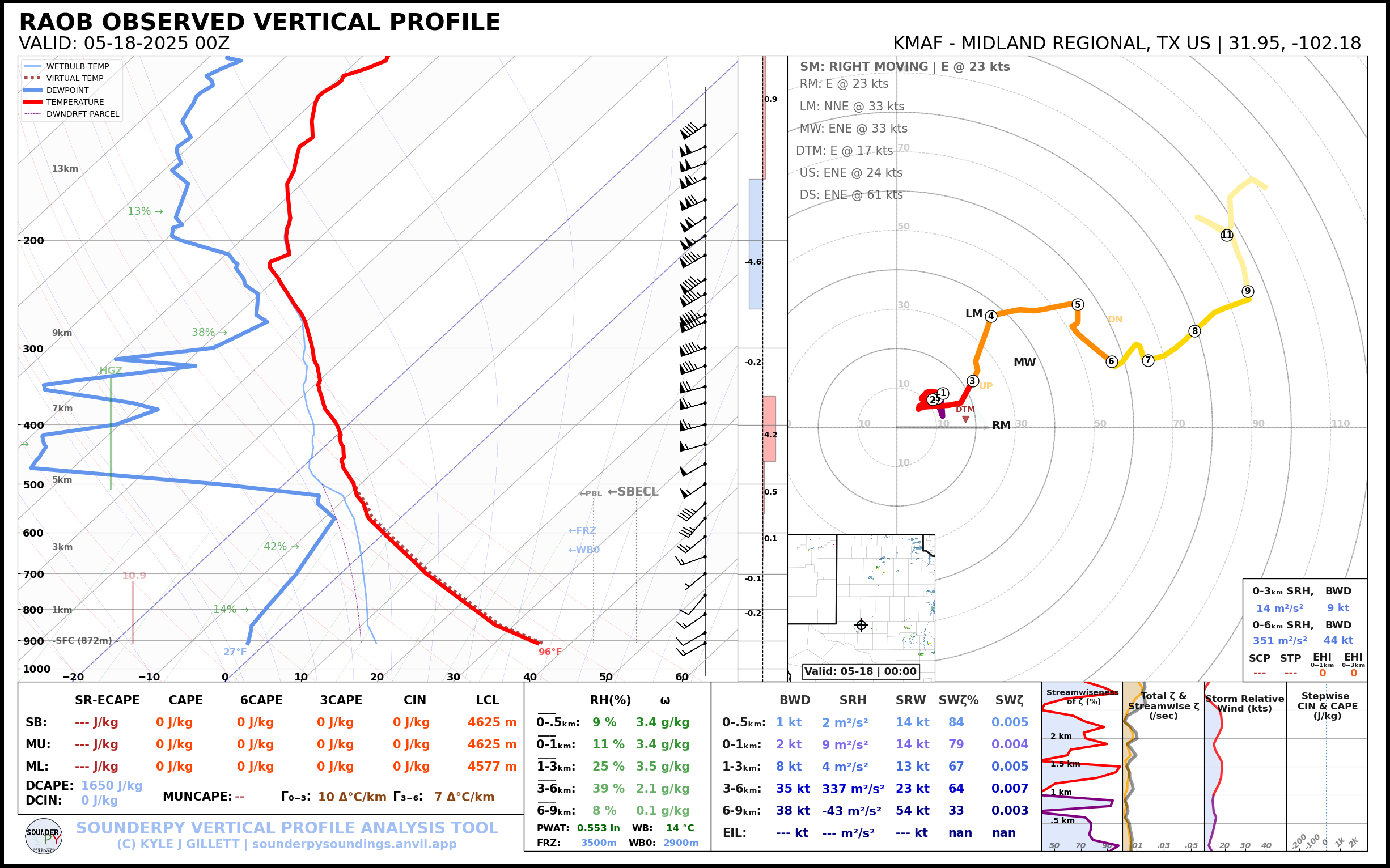Viewport: 1390px width, 868px height.
Task: Click the SounderPy logo icon
Action: [44, 836]
